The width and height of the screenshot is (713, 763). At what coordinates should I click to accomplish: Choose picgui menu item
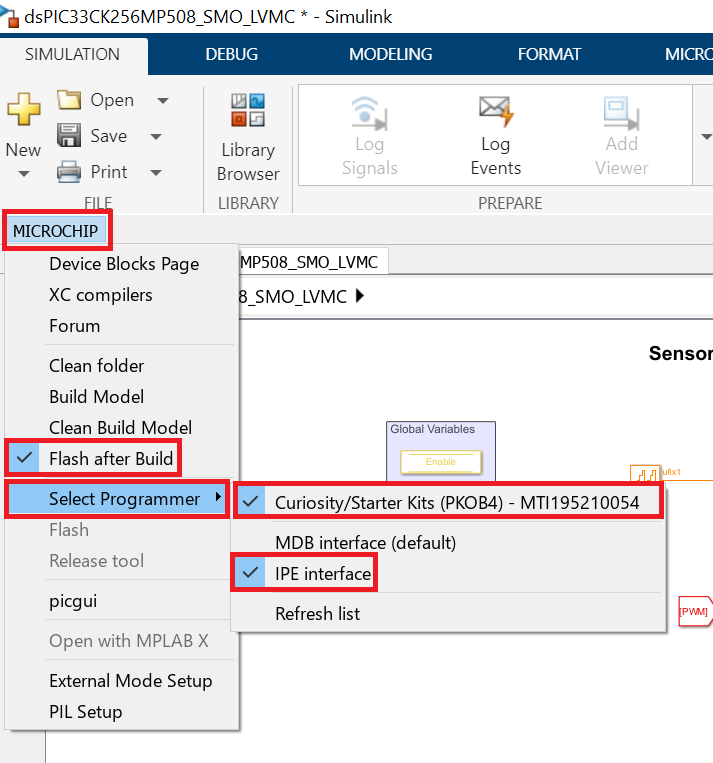(x=73, y=601)
